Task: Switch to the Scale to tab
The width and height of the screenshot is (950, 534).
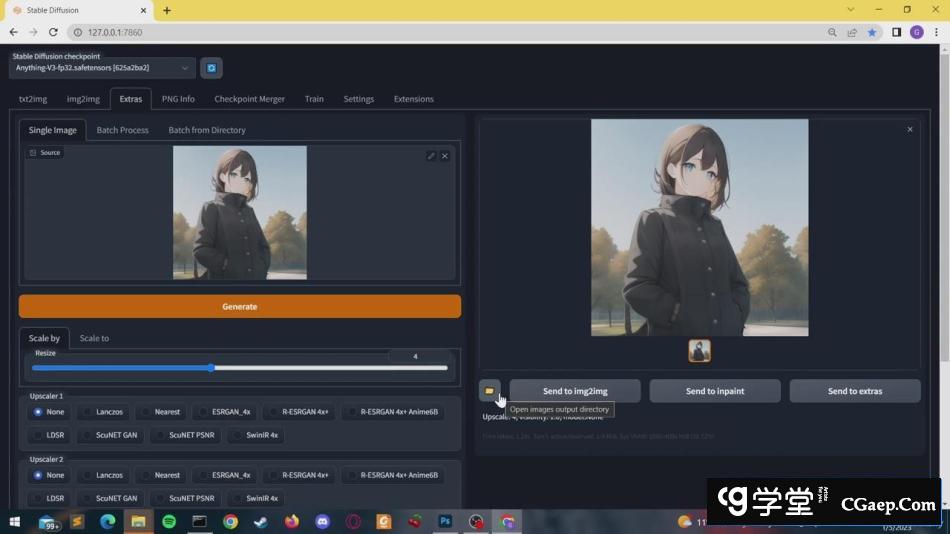Action: [x=94, y=338]
